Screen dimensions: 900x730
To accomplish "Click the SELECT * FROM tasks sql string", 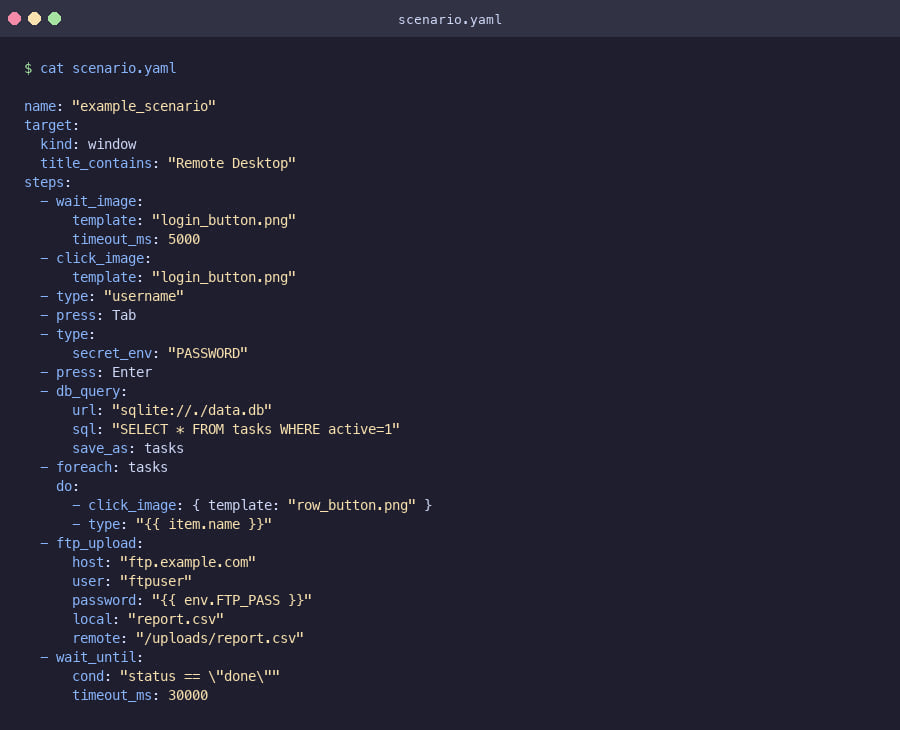I will [255, 429].
